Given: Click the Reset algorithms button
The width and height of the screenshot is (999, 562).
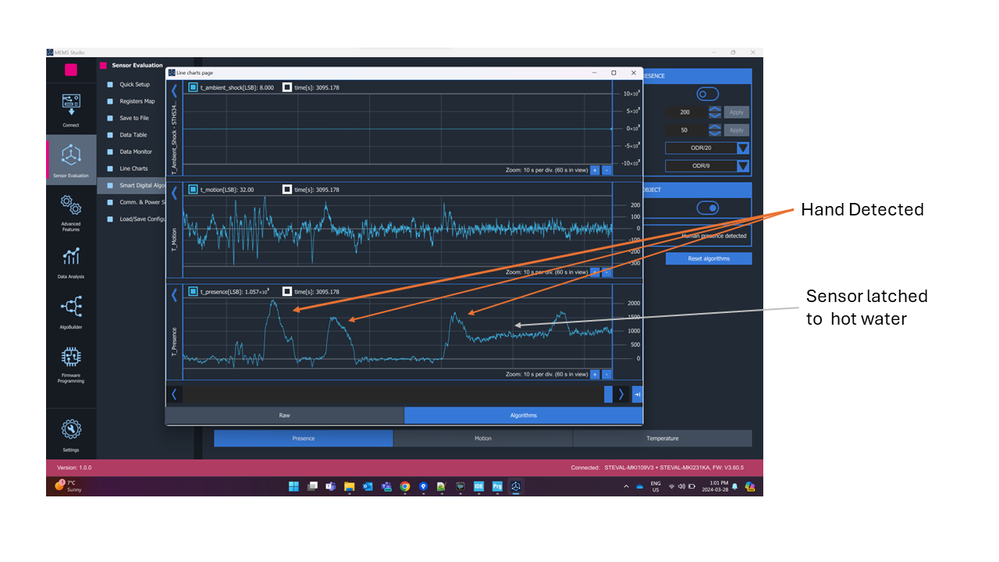Looking at the screenshot, I should point(708,259).
